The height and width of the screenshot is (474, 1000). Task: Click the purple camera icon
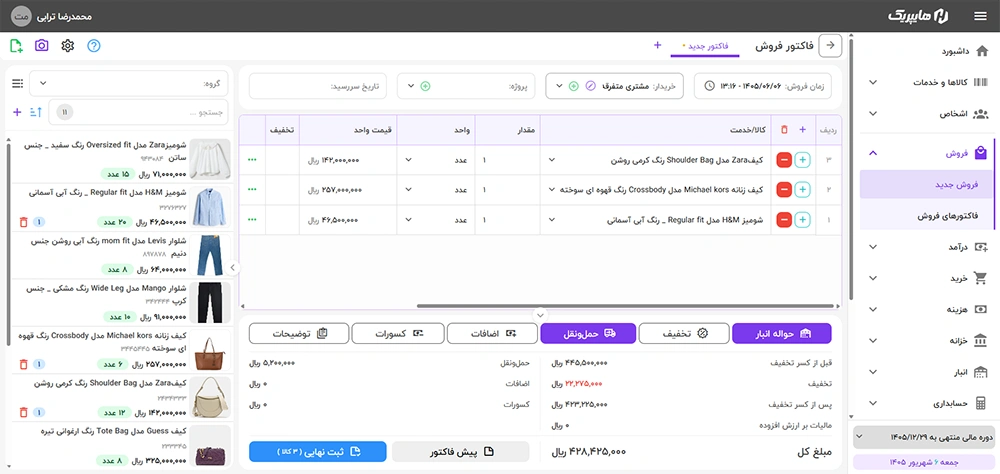click(x=41, y=46)
